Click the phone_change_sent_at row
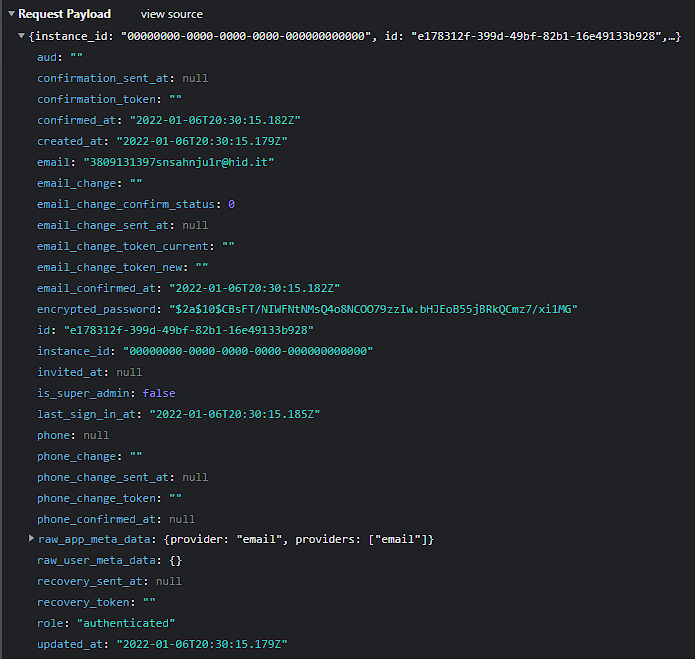The height and width of the screenshot is (659, 695). pyautogui.click(x=122, y=477)
